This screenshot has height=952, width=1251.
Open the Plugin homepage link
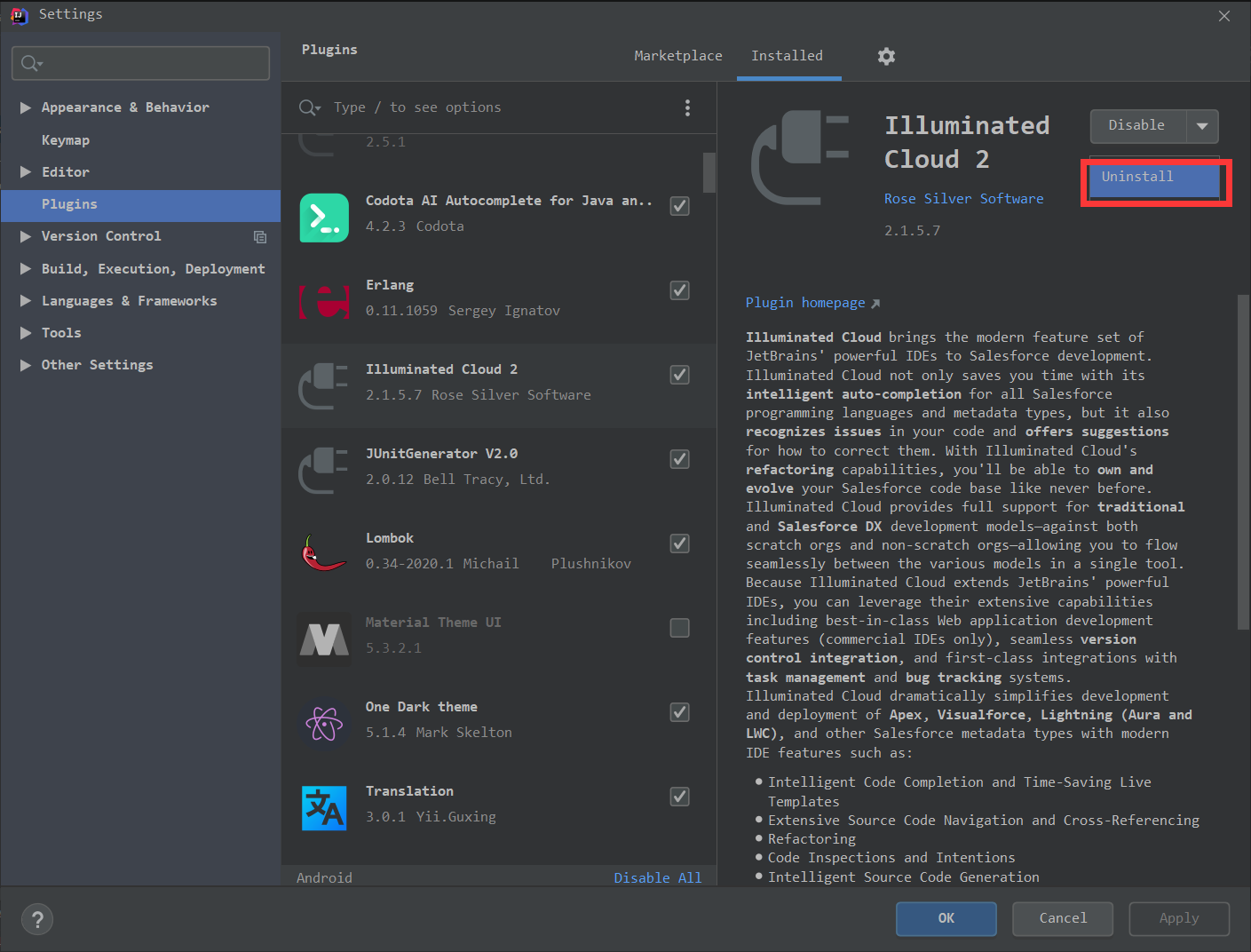point(805,302)
